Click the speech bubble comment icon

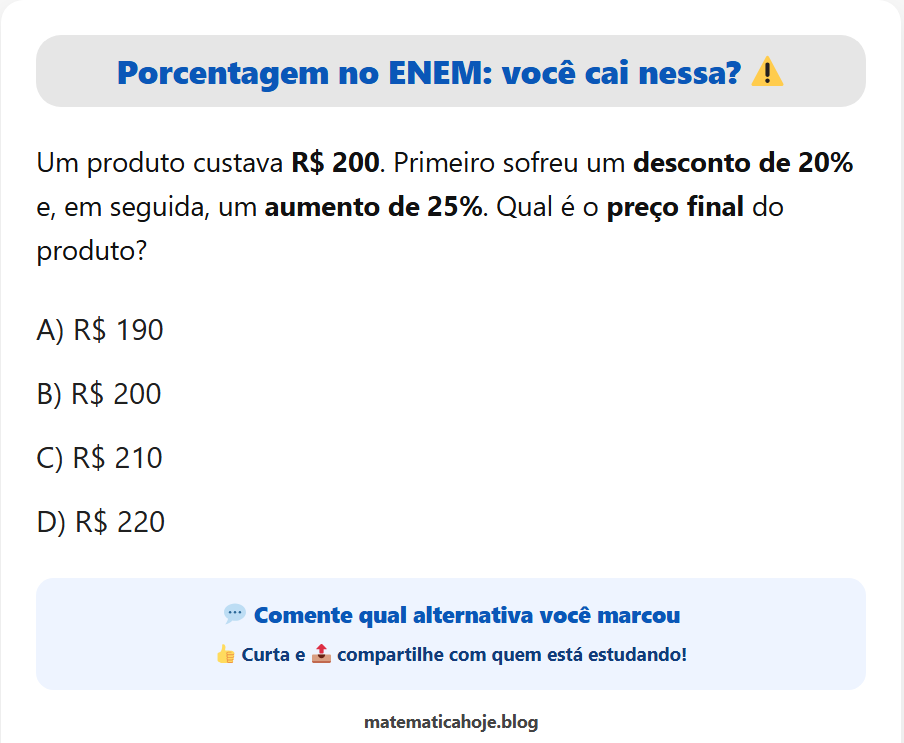pos(235,614)
